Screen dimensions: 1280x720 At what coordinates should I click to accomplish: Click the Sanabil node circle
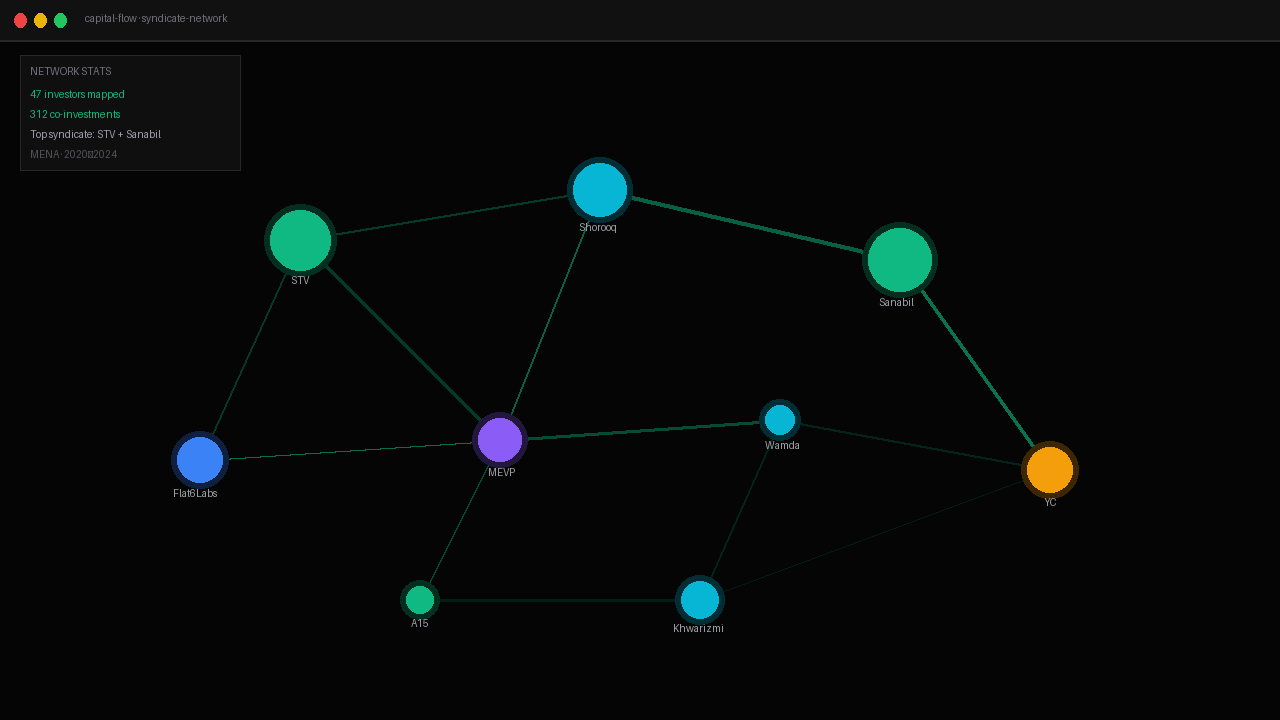(x=900, y=260)
